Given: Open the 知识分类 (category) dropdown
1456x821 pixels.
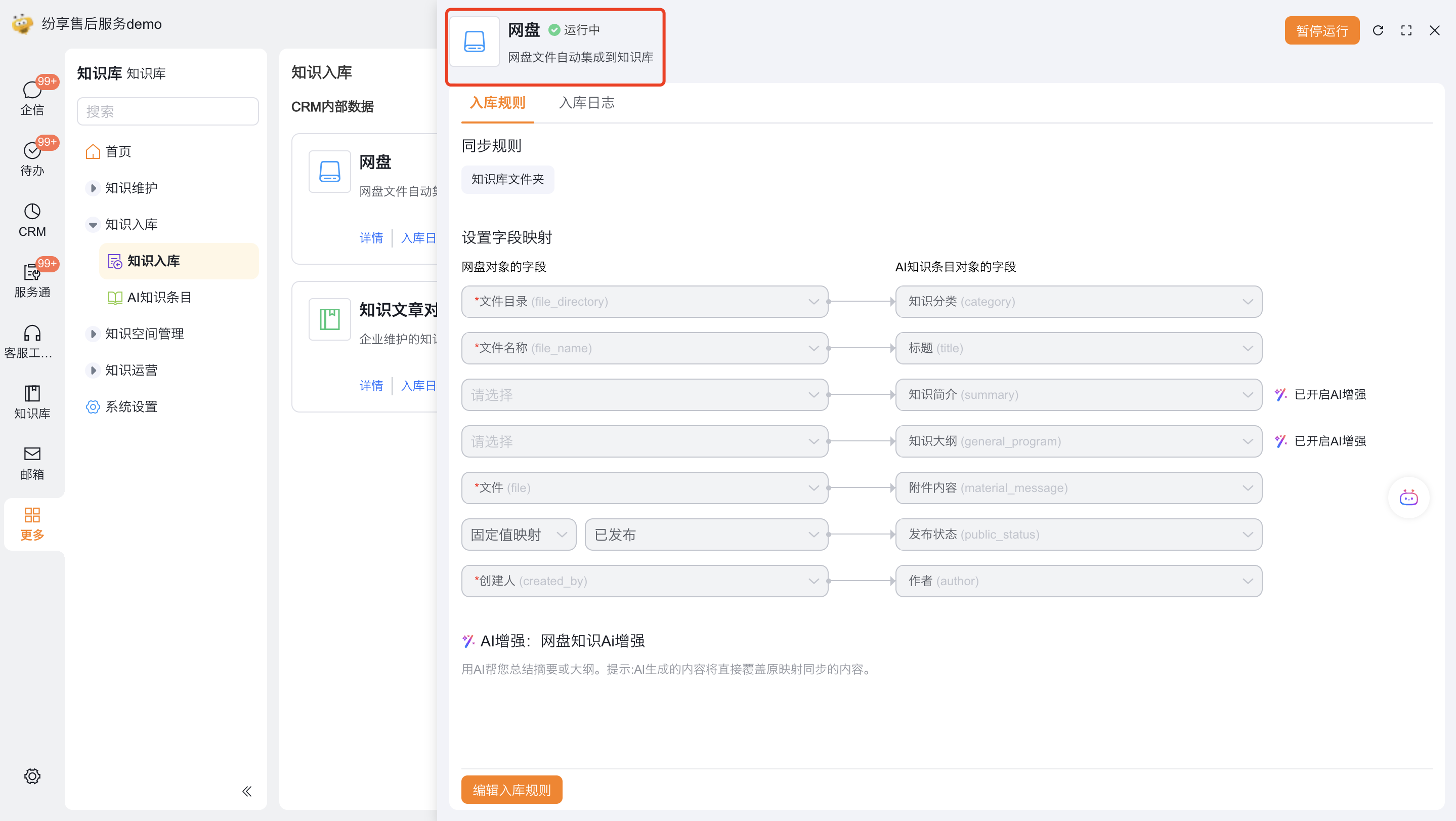Looking at the screenshot, I should pyautogui.click(x=1078, y=301).
